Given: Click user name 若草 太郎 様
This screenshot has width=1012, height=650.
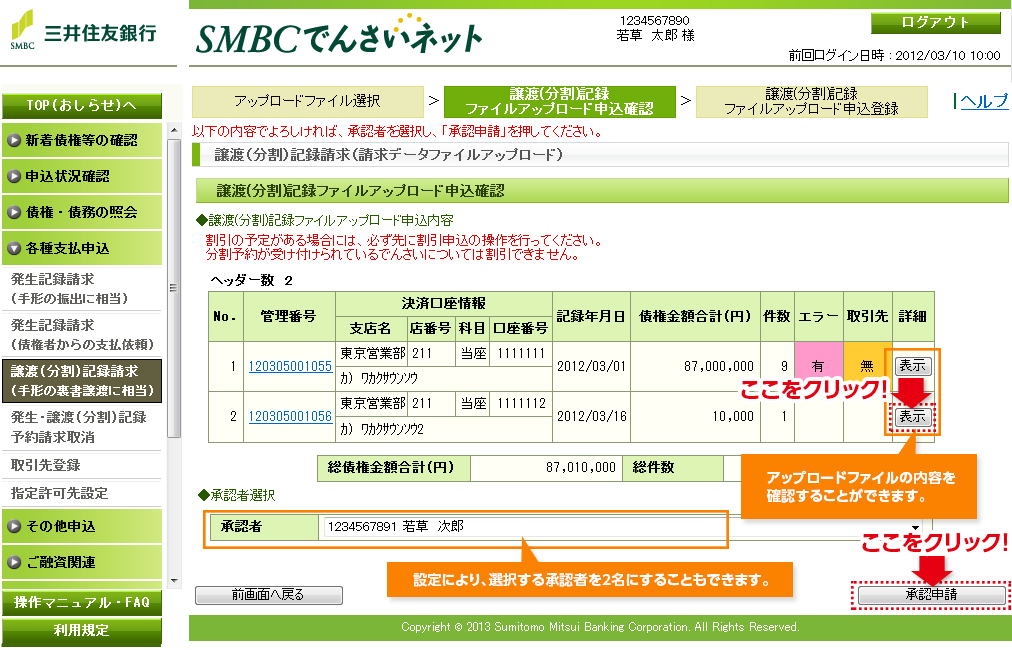Looking at the screenshot, I should [655, 36].
